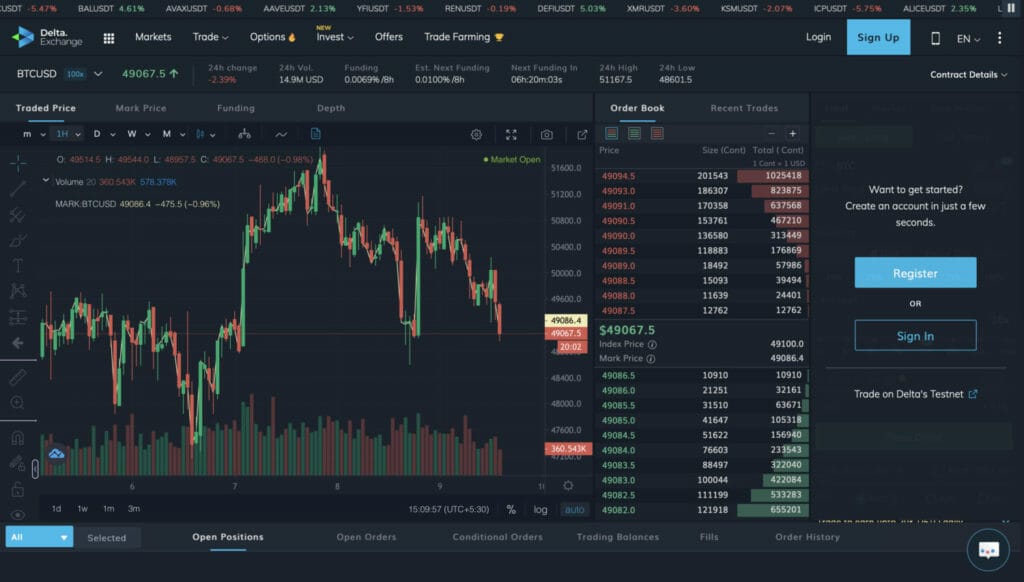Image resolution: width=1024 pixels, height=582 pixels.
Task: Expand the BTCUSD contract selector
Action: 98,74
